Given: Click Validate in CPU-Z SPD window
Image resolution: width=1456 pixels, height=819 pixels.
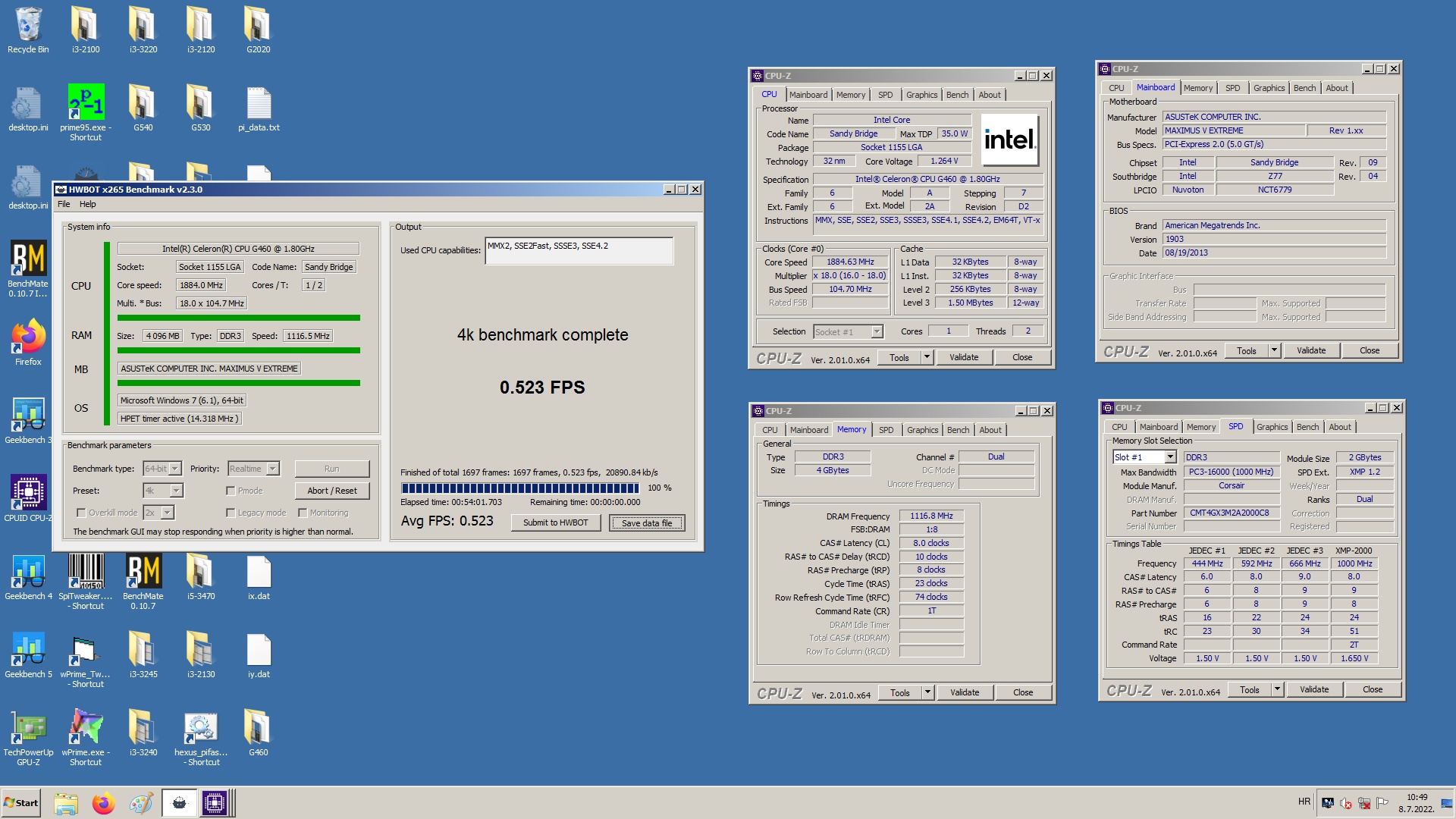Looking at the screenshot, I should (x=1314, y=689).
